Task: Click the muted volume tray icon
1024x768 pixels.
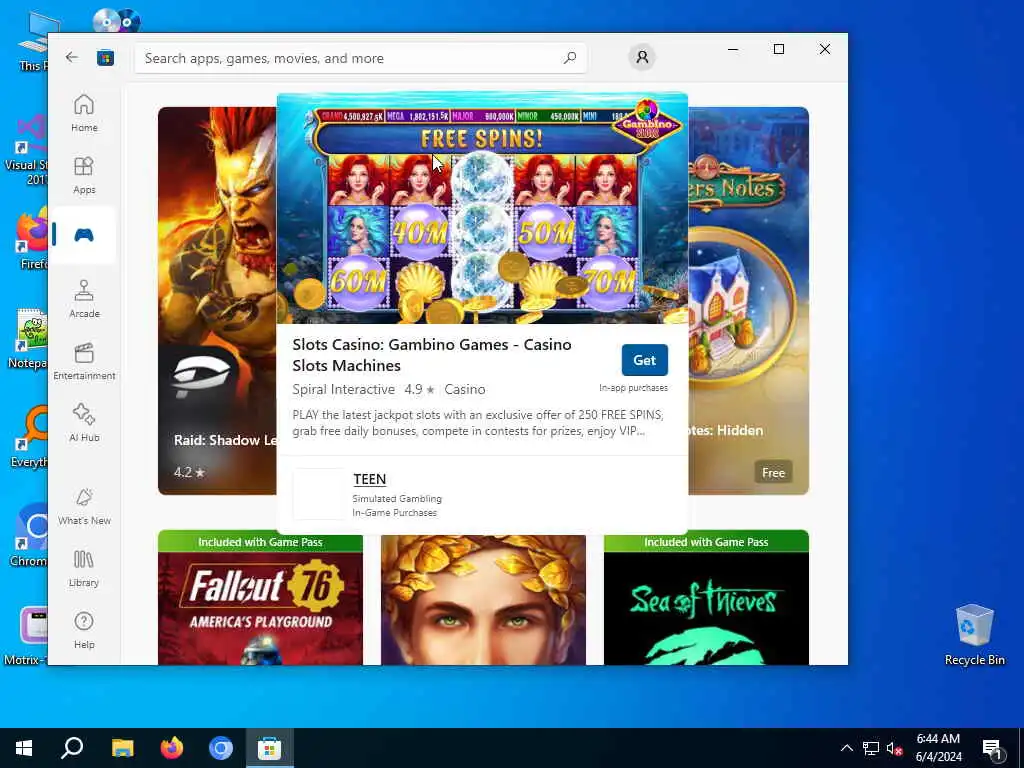Action: [x=894, y=748]
